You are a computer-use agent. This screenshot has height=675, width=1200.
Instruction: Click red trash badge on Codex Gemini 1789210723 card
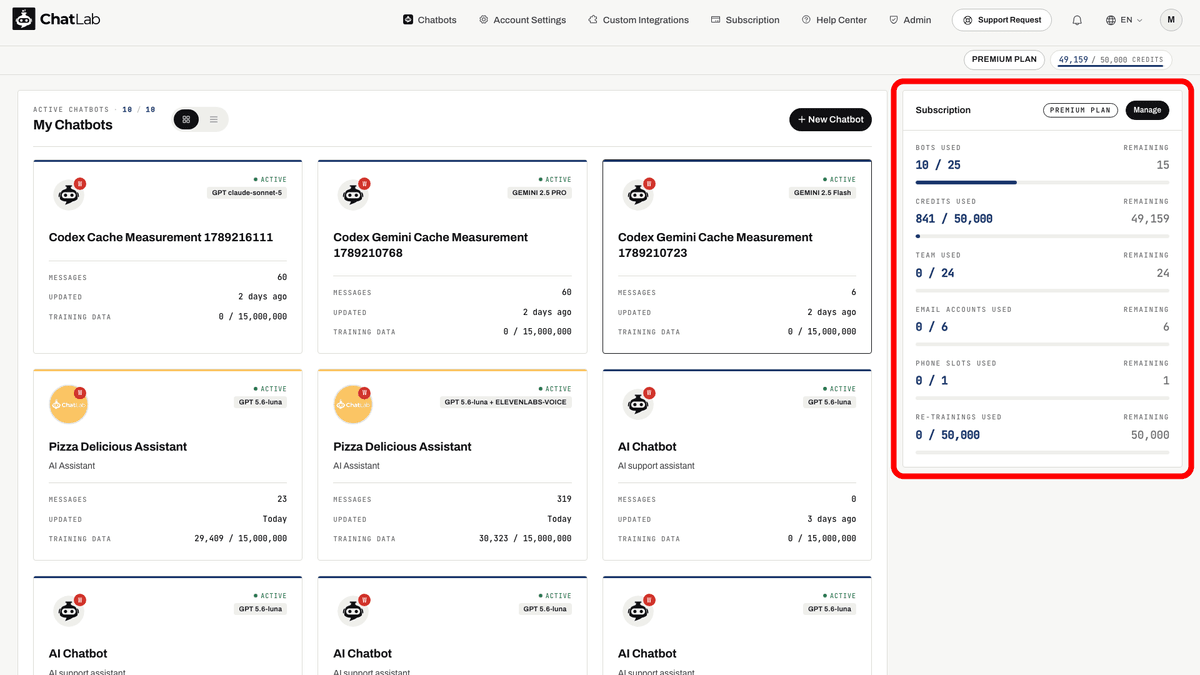pyautogui.click(x=649, y=183)
